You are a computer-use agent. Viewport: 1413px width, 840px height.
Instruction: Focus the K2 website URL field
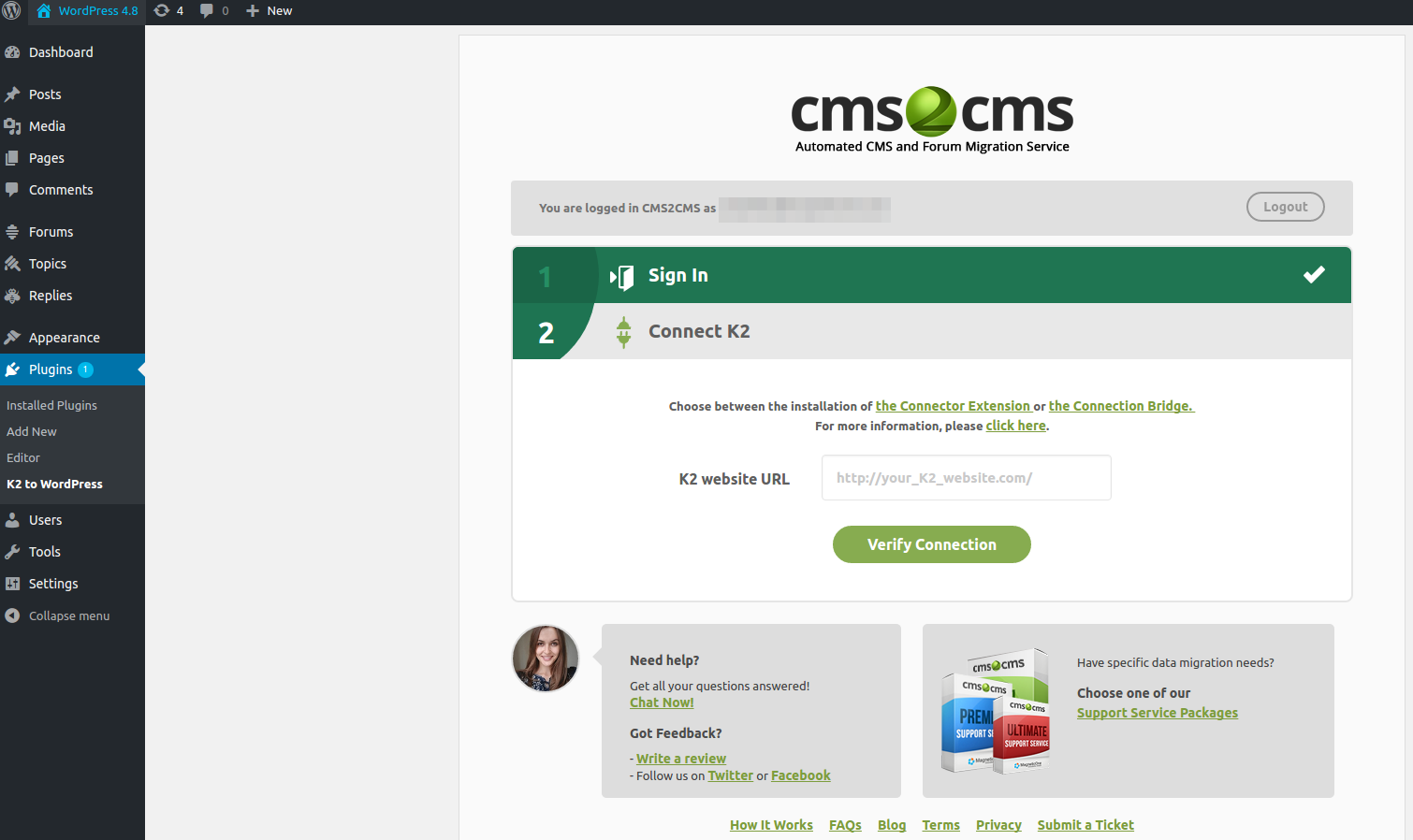[x=967, y=478]
